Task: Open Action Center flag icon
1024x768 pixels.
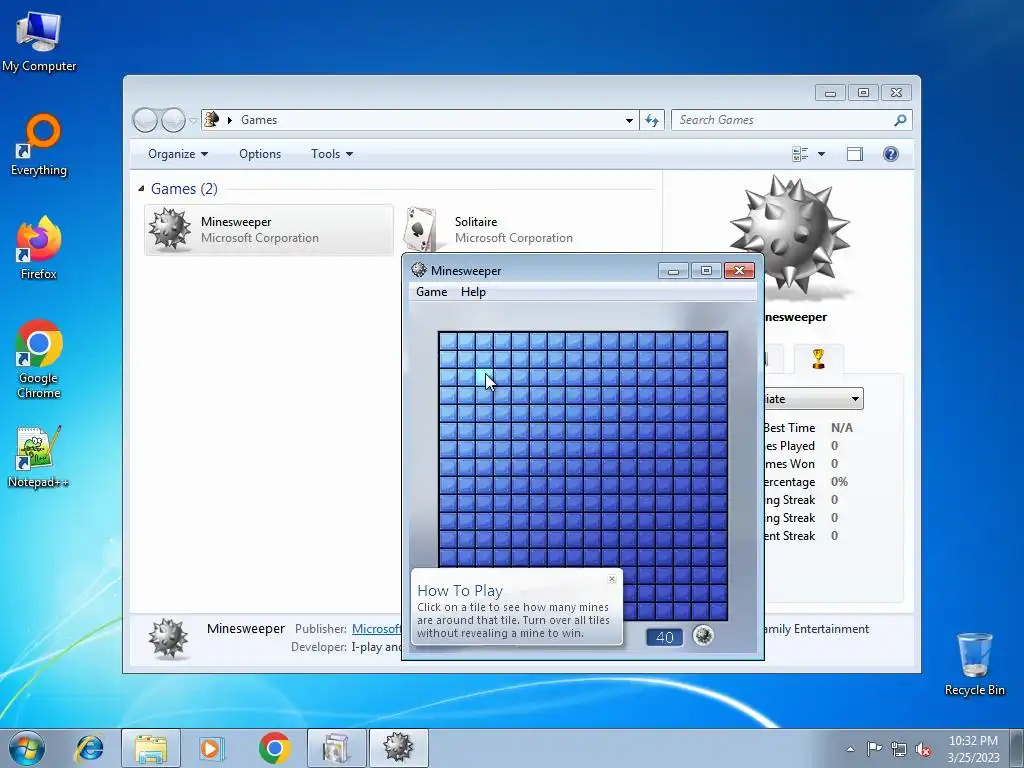Action: pos(874,748)
